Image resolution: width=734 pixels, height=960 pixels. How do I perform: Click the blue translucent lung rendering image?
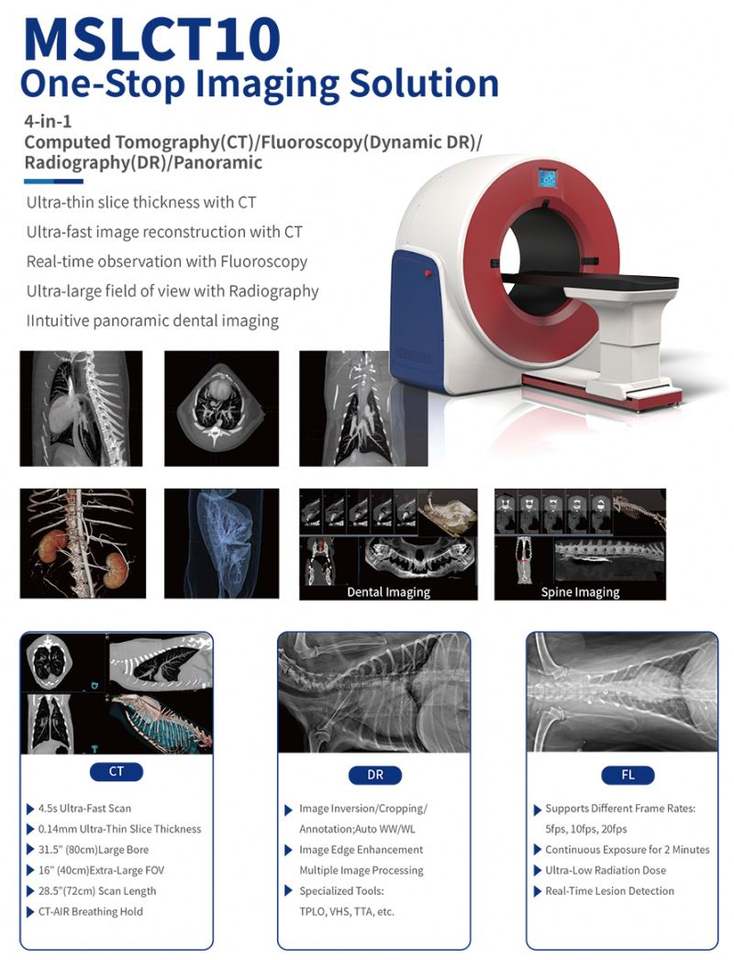click(x=222, y=543)
